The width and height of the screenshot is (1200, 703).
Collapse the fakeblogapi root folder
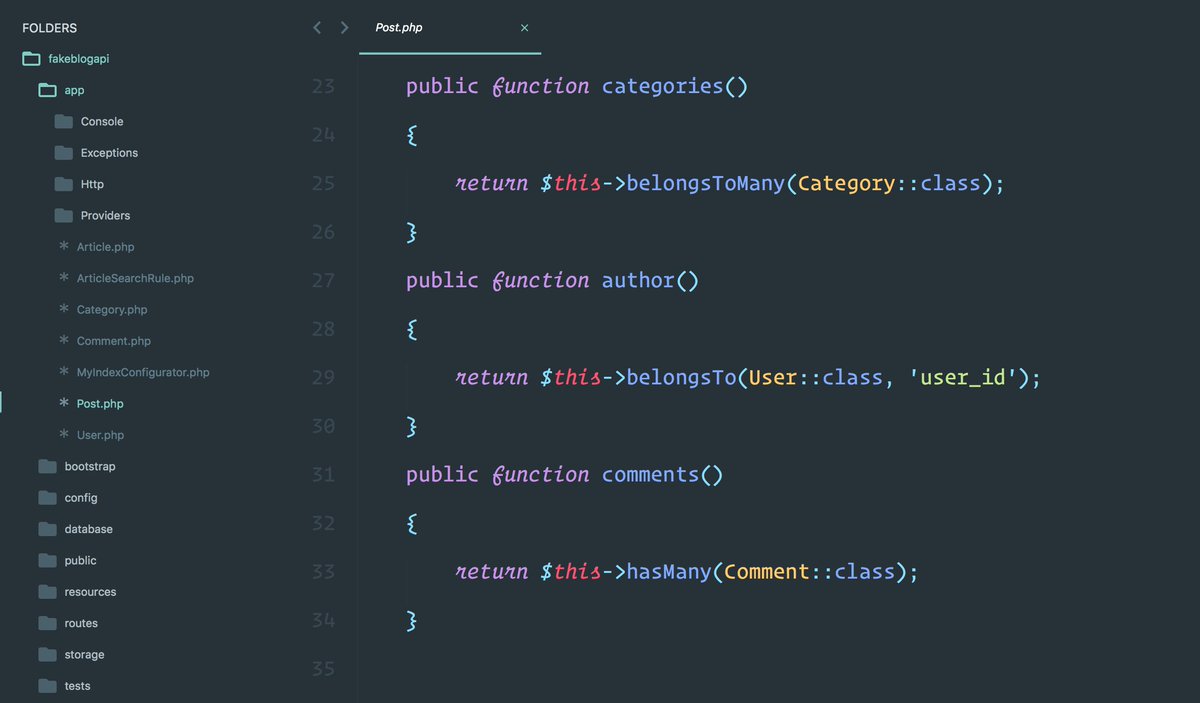point(79,59)
